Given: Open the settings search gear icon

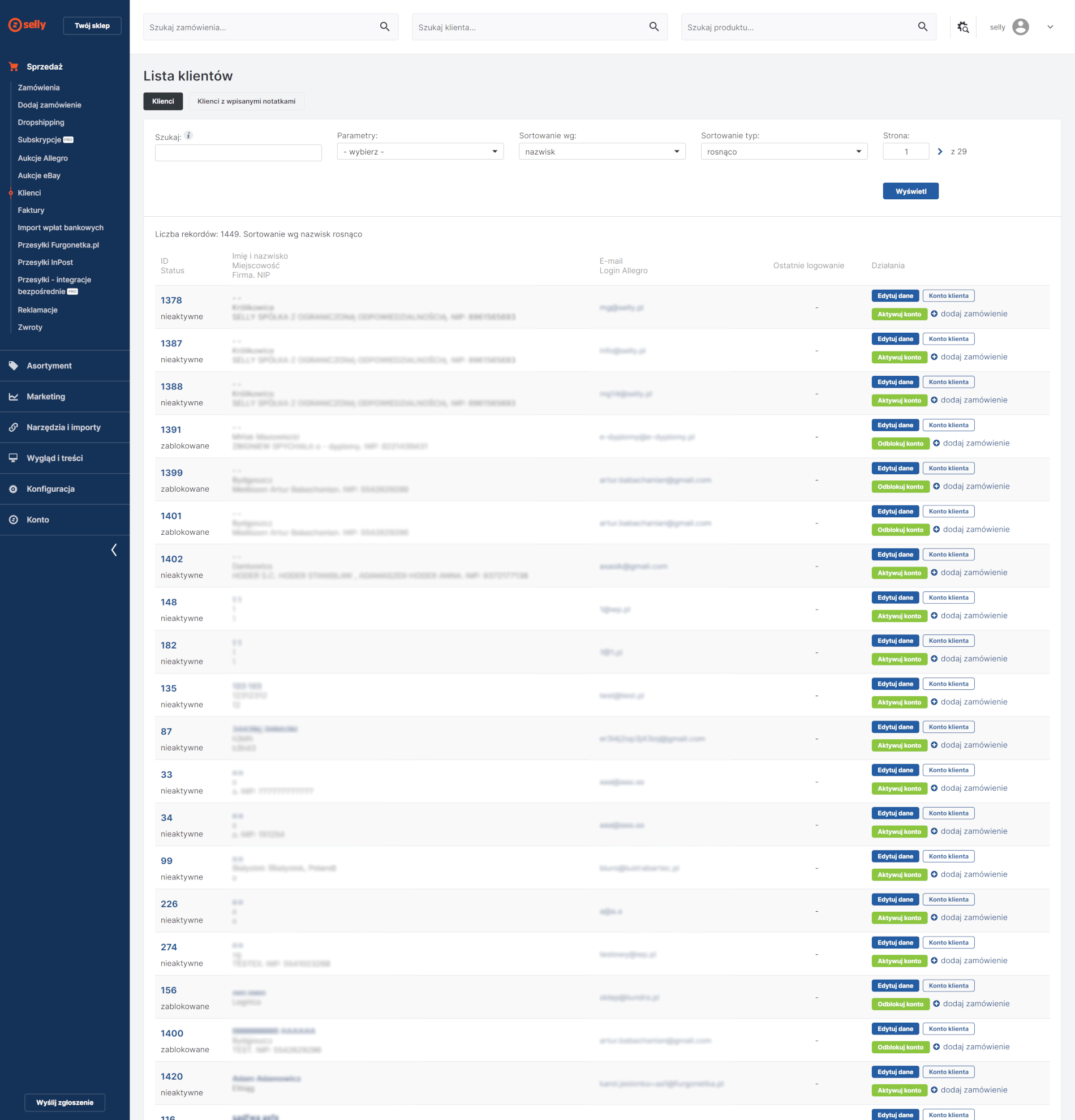Looking at the screenshot, I should coord(963,27).
